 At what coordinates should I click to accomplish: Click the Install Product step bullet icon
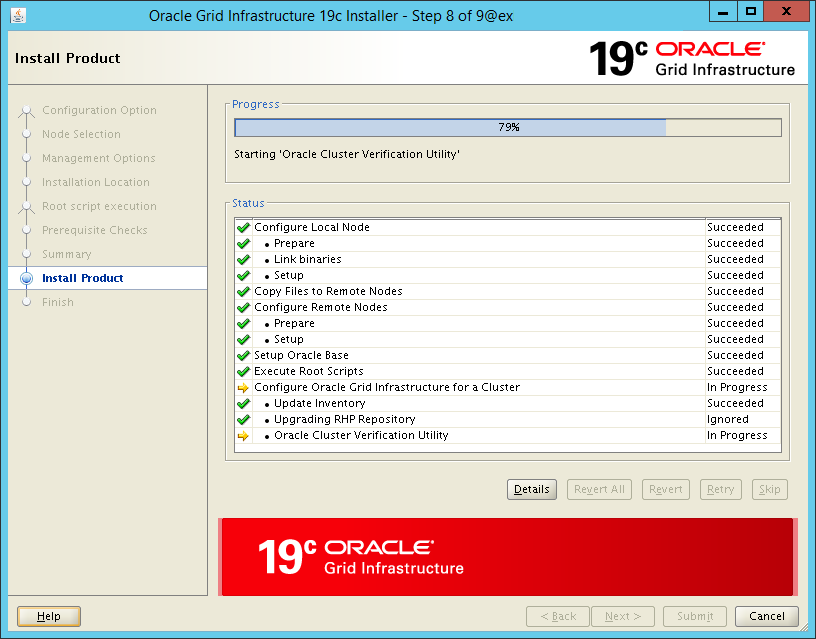click(x=27, y=278)
